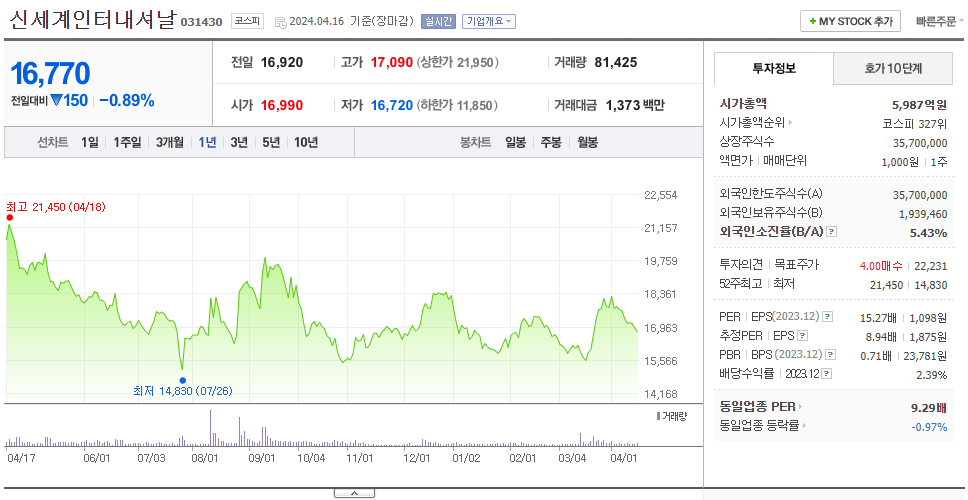The image size is (968, 500).
Task: Click the stock code 031430
Action: click(201, 22)
